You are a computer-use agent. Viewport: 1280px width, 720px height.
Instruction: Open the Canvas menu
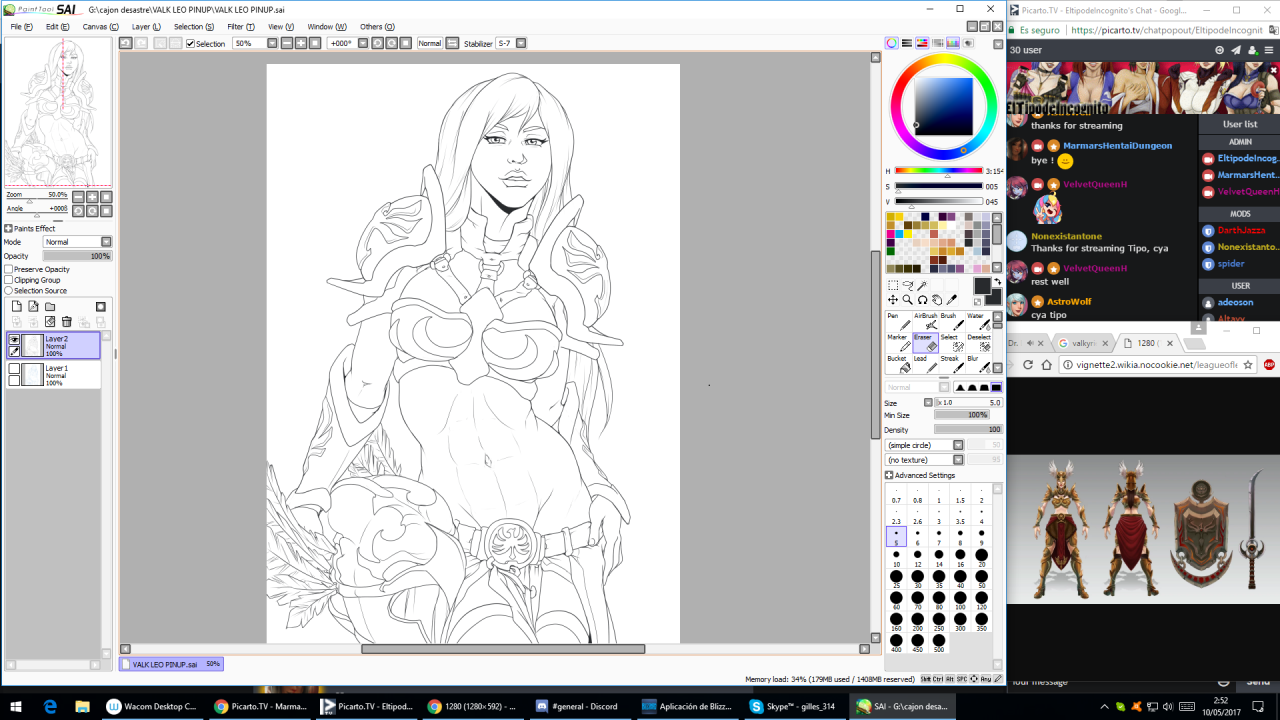click(98, 27)
